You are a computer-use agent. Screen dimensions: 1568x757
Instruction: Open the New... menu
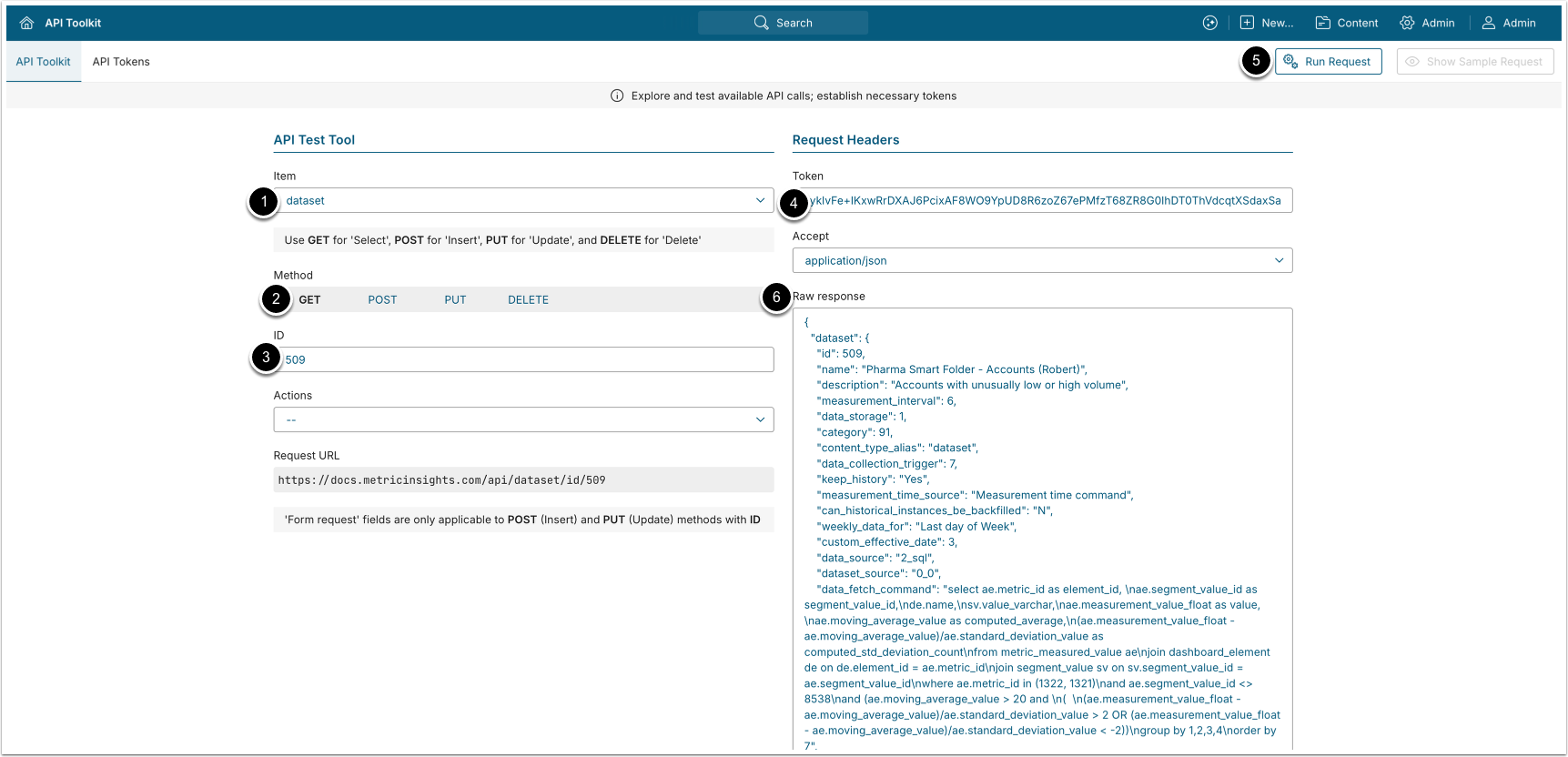pyautogui.click(x=1266, y=23)
